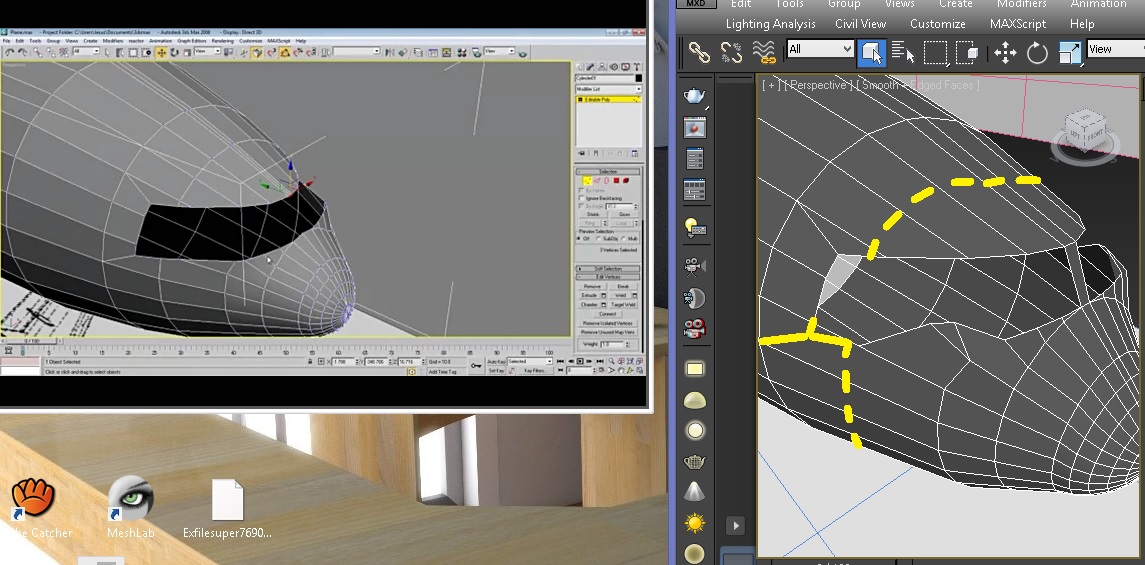Image resolution: width=1145 pixels, height=565 pixels.
Task: Open View coordinate system dropdown in right window
Action: click(x=1115, y=50)
